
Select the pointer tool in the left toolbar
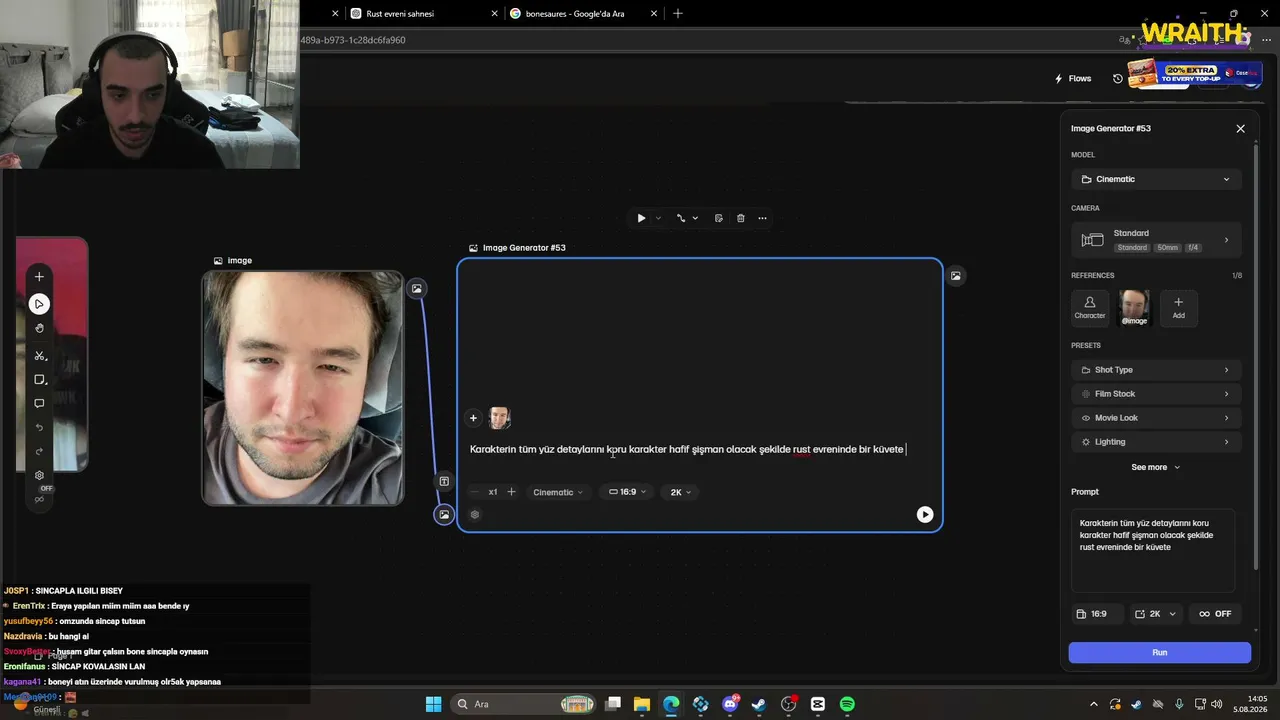click(39, 303)
